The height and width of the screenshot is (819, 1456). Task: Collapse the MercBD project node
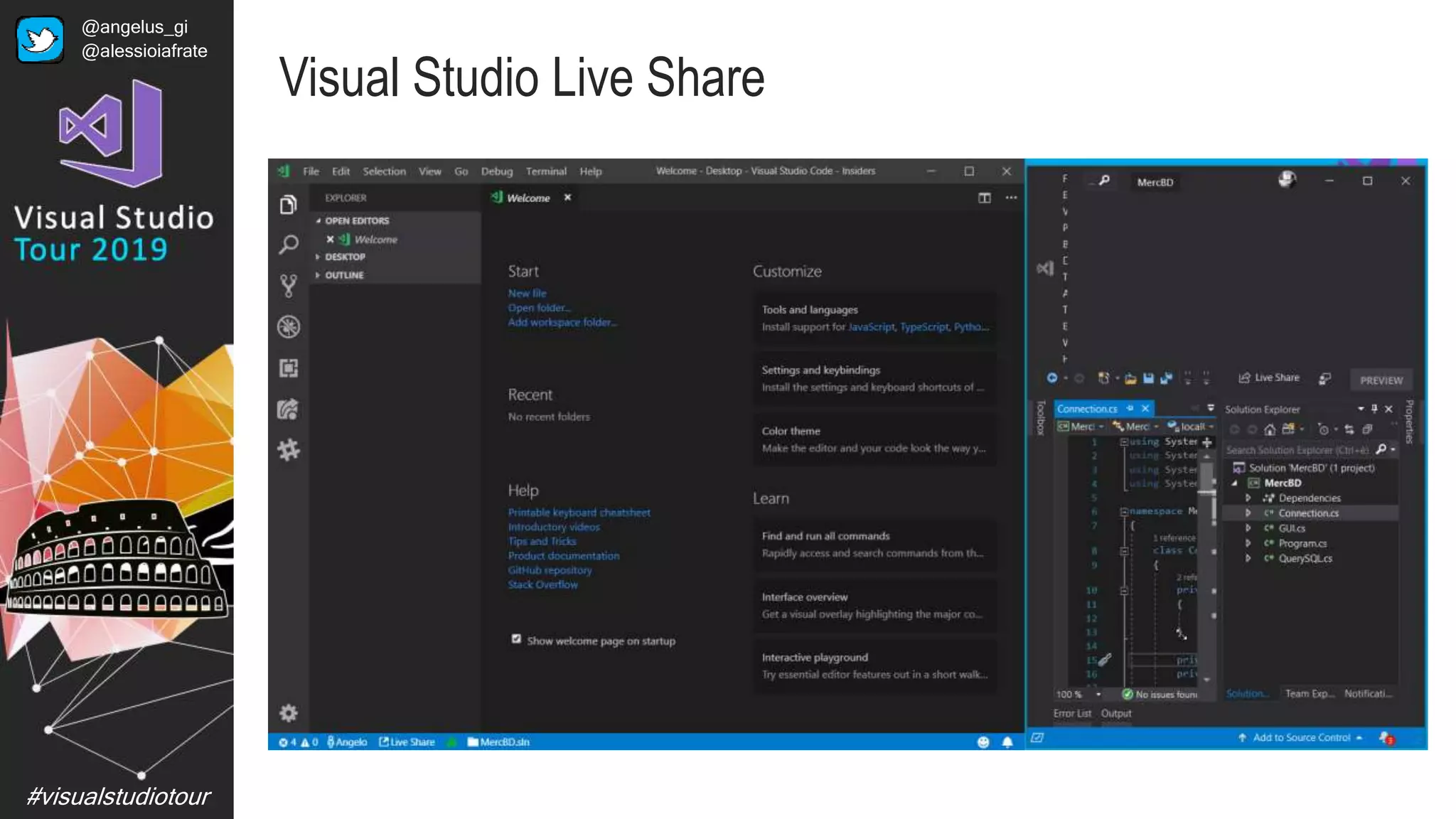[1235, 483]
